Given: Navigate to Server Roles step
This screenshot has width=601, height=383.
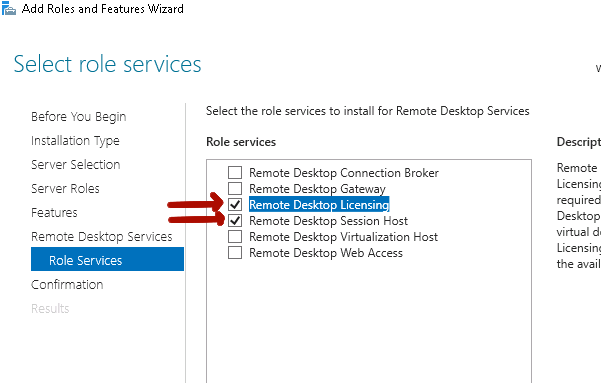Looking at the screenshot, I should click(x=65, y=189).
